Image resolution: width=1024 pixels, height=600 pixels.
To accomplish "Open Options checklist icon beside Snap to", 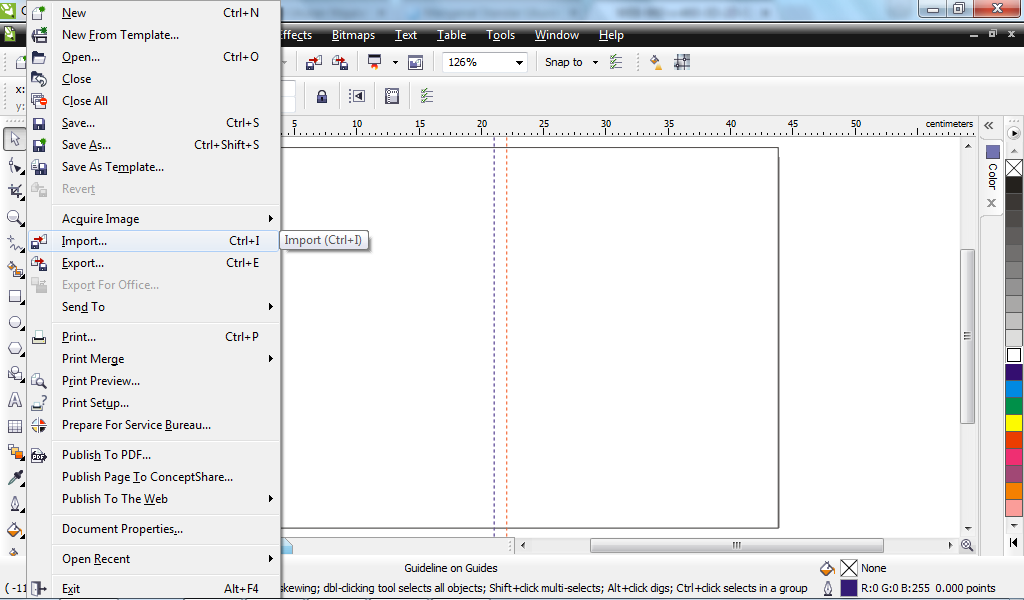I will (616, 62).
